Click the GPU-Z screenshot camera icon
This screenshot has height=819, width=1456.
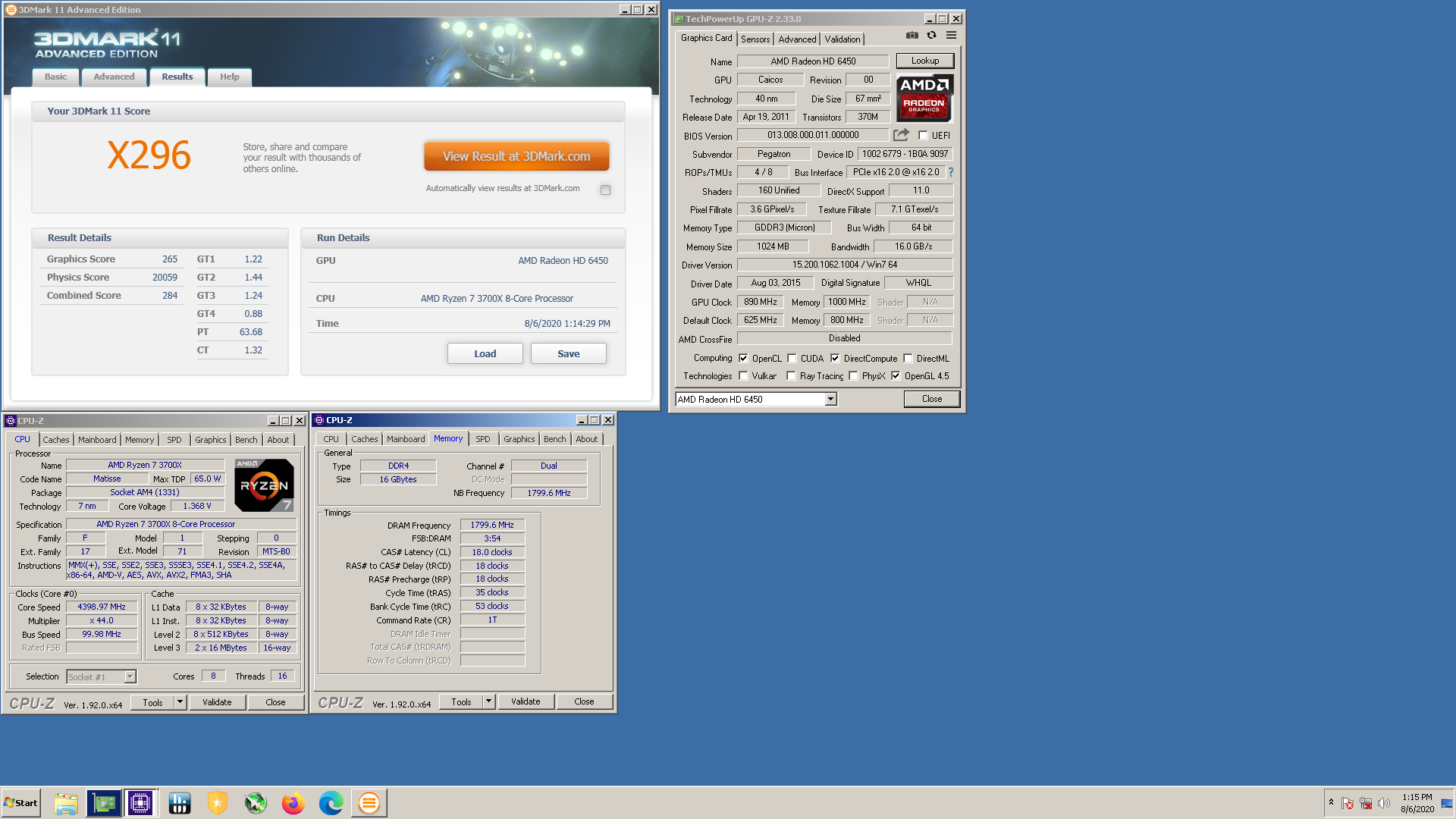(912, 35)
